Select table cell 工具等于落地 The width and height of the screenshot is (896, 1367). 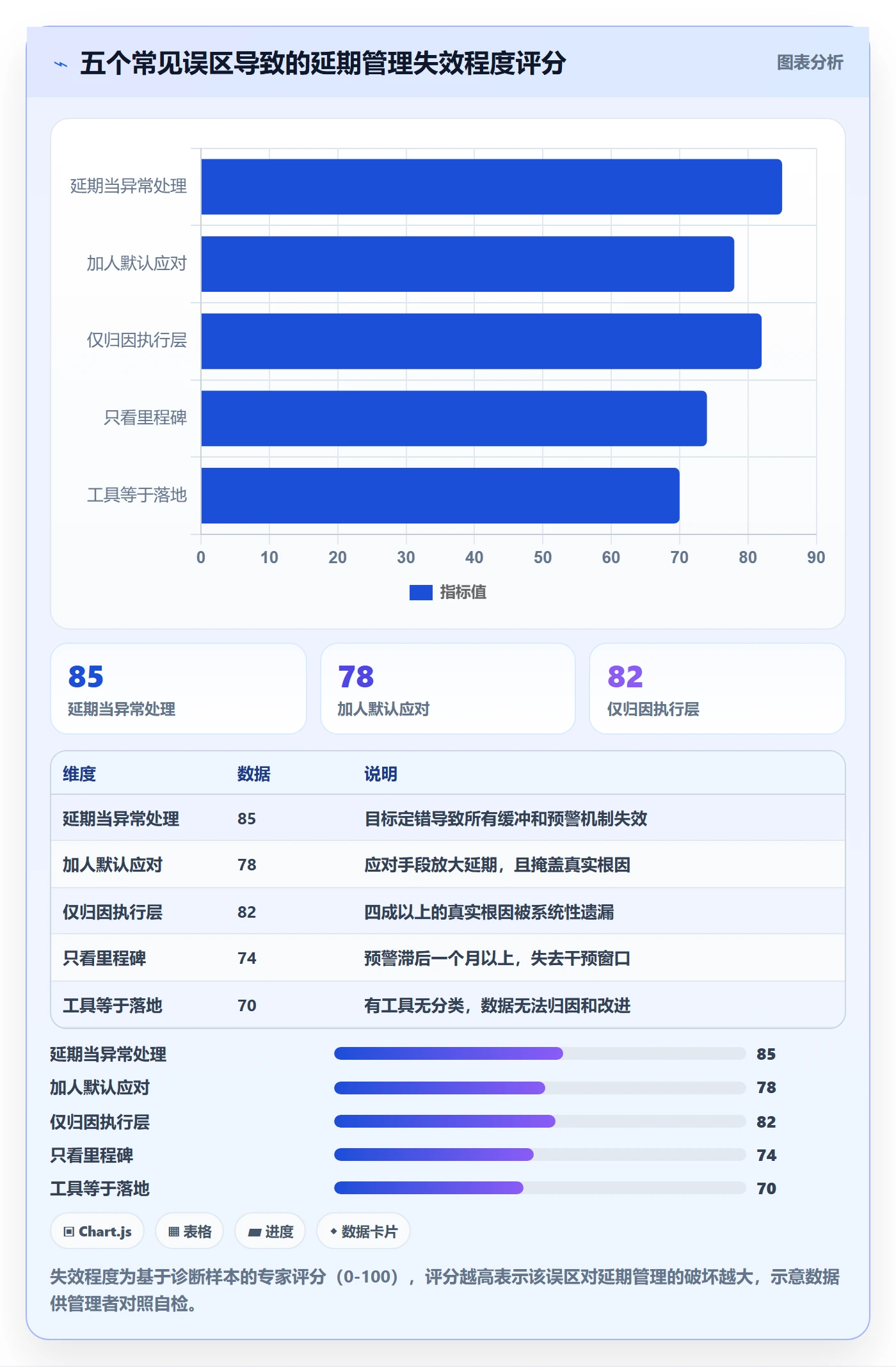(x=113, y=1005)
